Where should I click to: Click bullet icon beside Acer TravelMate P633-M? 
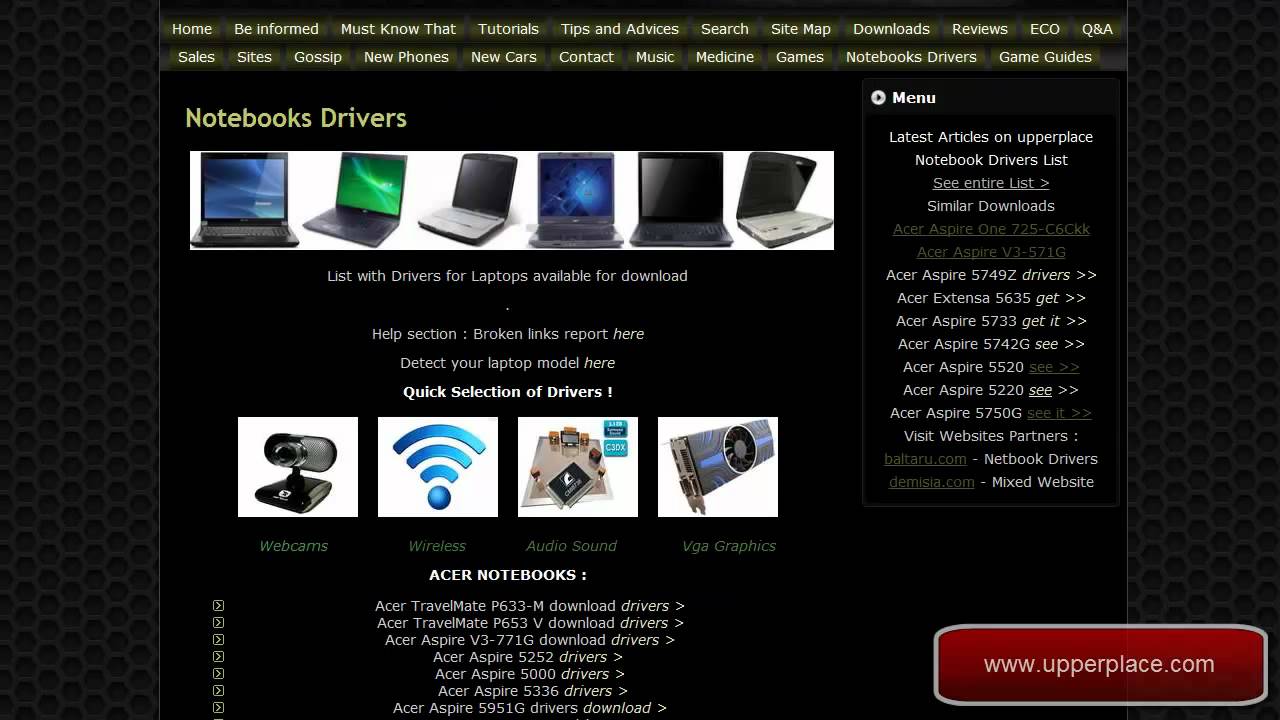pyautogui.click(x=218, y=605)
